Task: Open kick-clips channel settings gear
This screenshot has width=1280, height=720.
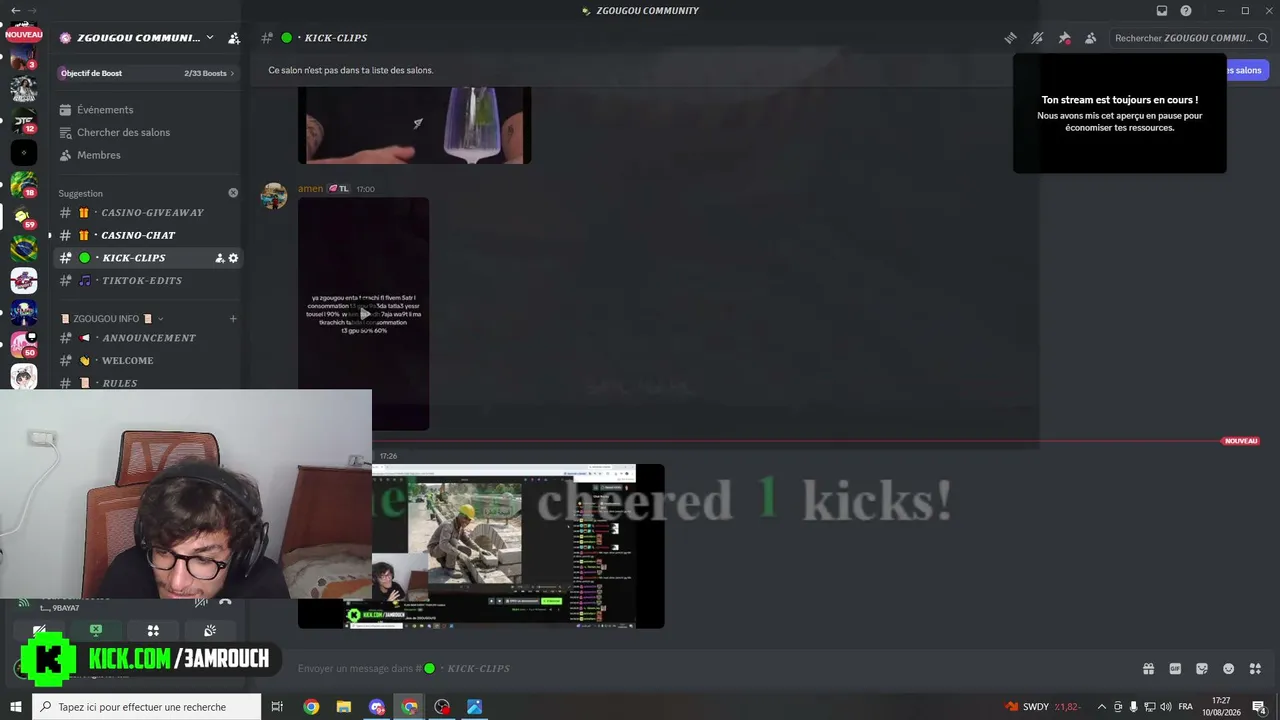Action: click(234, 258)
